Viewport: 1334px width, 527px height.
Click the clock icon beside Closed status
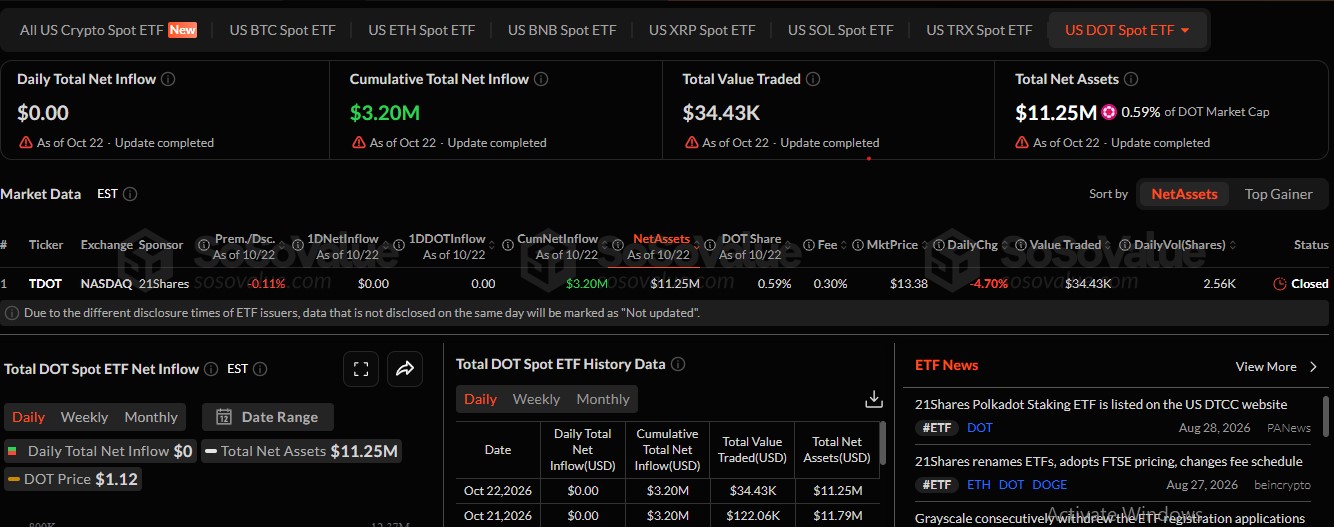1280,284
